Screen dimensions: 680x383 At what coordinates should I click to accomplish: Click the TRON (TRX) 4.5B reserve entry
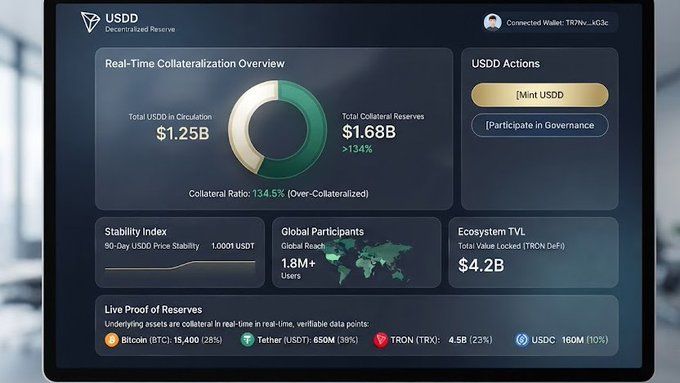pyautogui.click(x=433, y=340)
